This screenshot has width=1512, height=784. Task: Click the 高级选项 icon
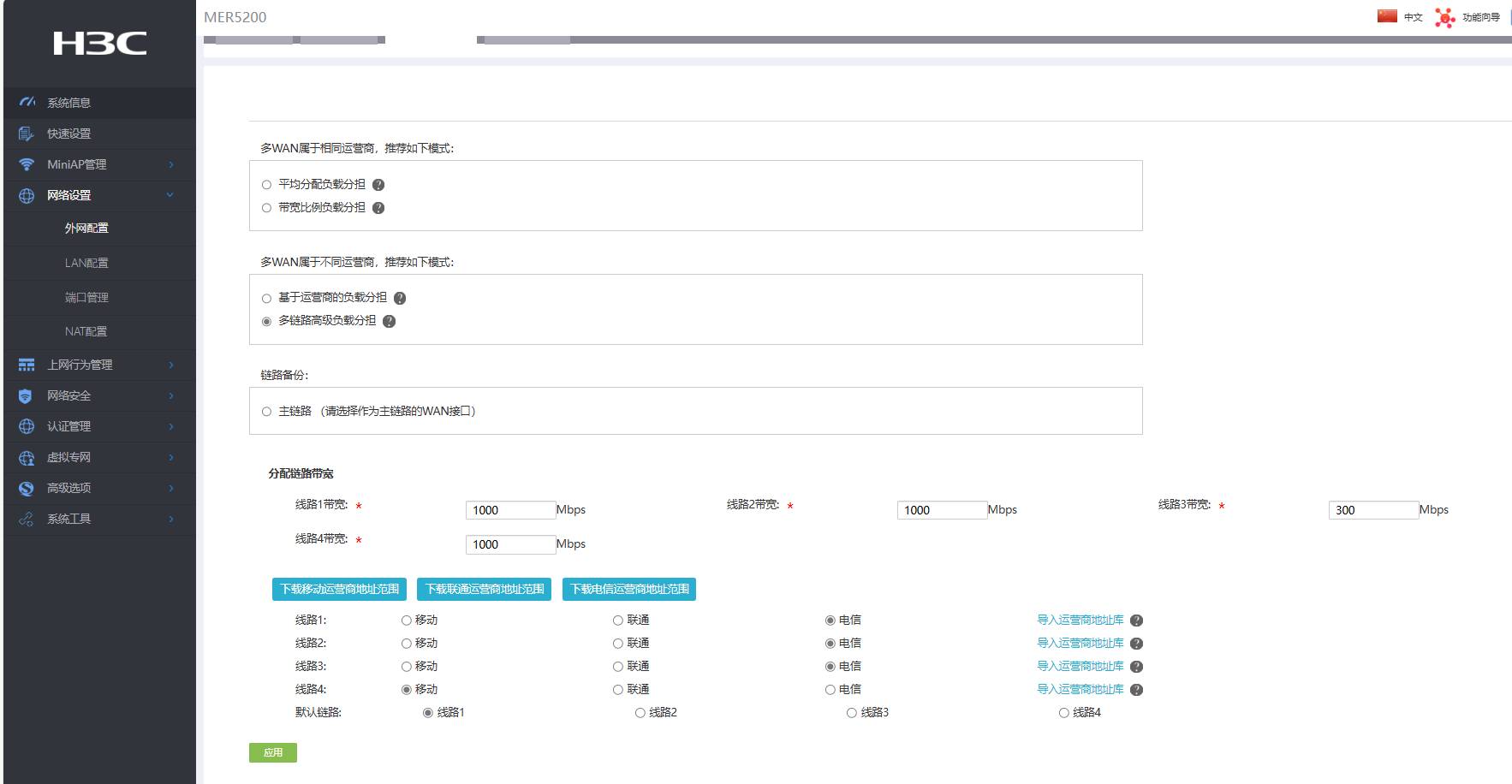point(27,488)
